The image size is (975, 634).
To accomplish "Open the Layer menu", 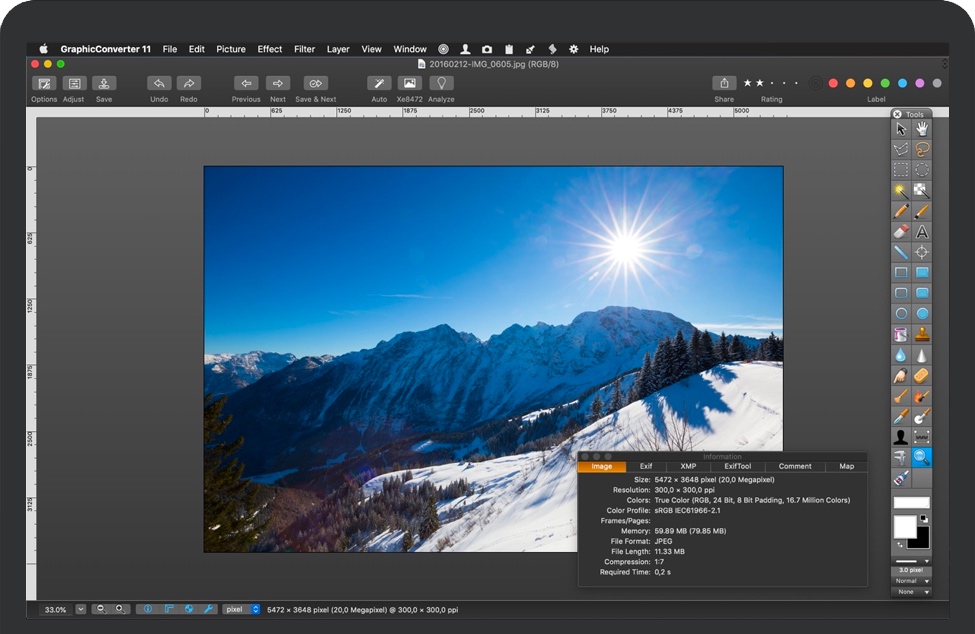I will click(338, 49).
